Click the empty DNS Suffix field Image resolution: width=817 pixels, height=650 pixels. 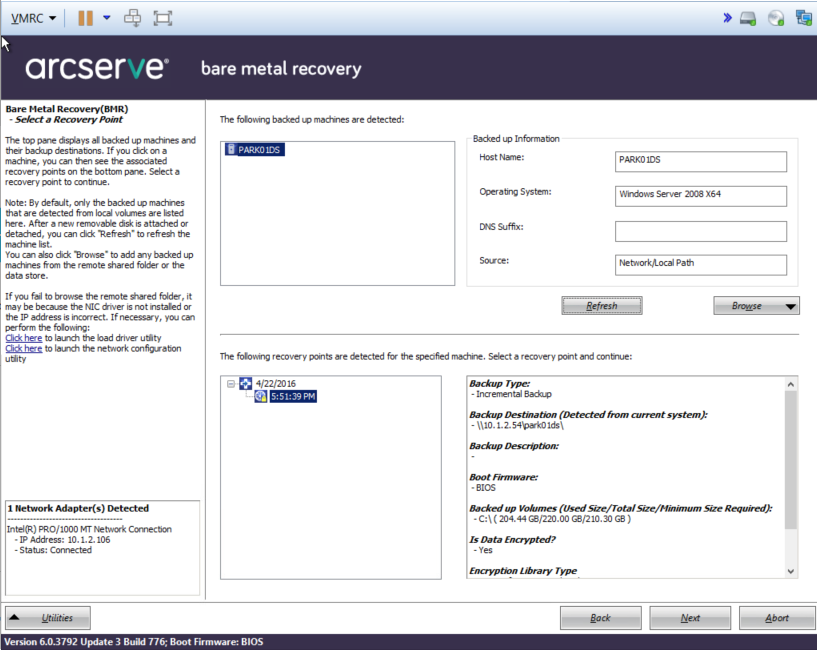click(x=700, y=231)
